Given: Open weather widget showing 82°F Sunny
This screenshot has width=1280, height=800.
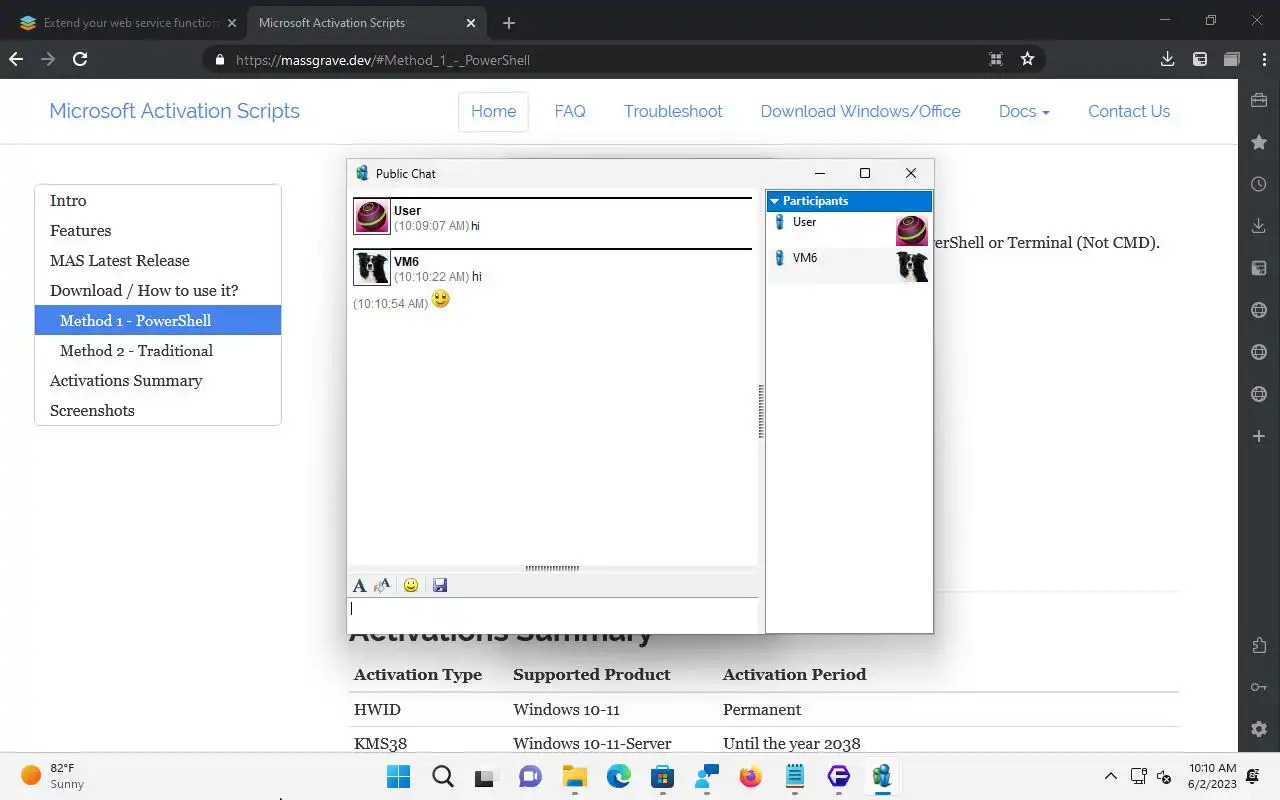Looking at the screenshot, I should click(54, 776).
